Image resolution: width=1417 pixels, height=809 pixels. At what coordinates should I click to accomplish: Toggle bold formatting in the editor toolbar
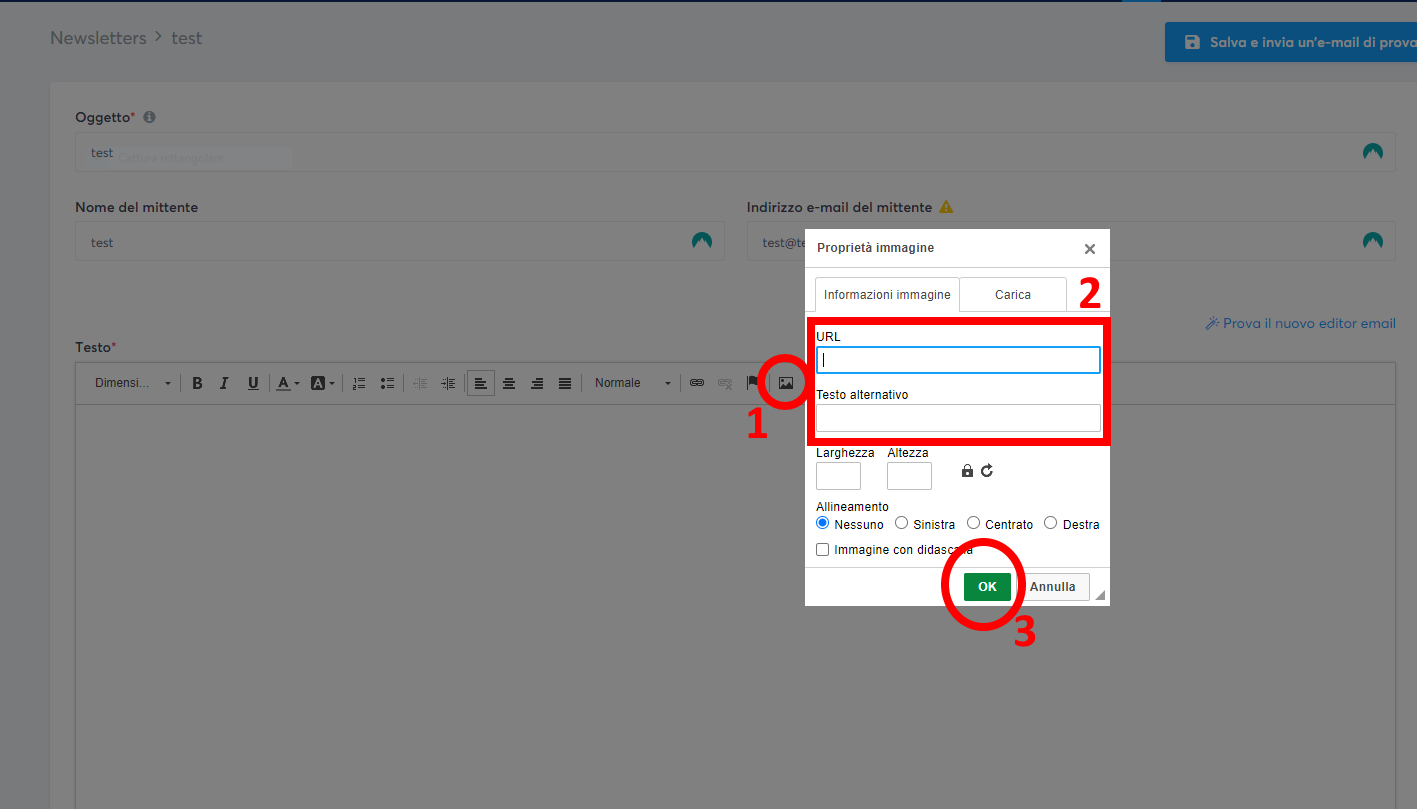(197, 382)
